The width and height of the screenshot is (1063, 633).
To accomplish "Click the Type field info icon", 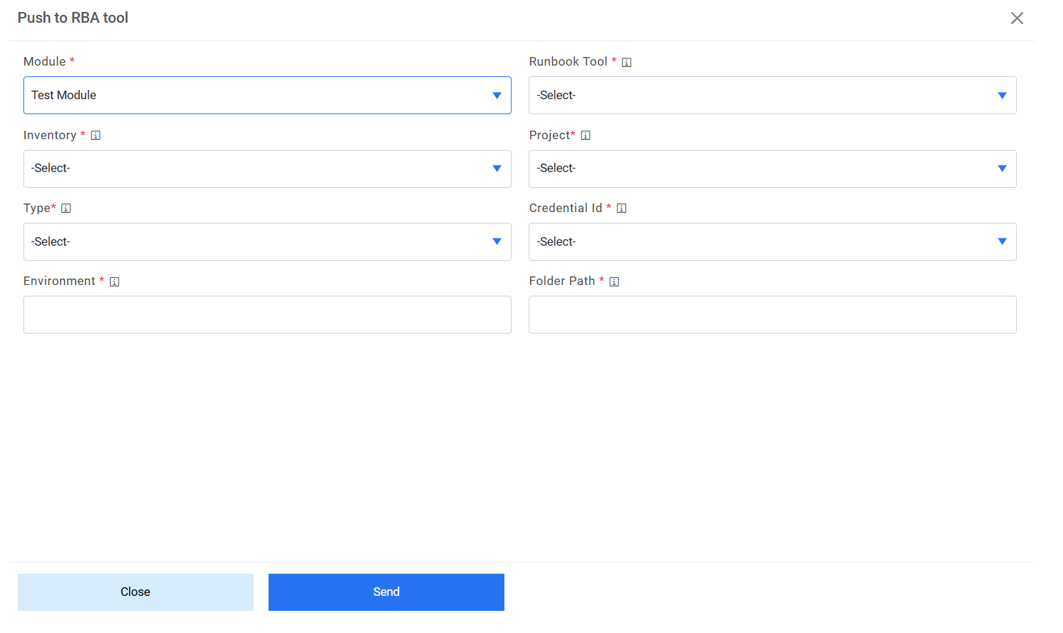I will (x=66, y=208).
